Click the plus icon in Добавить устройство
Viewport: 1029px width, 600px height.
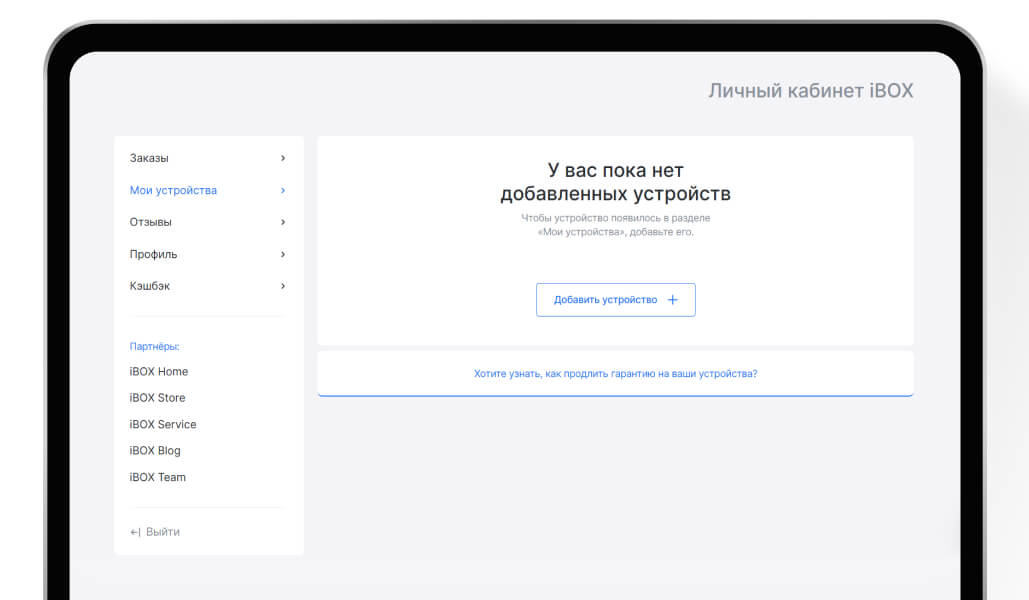point(673,300)
